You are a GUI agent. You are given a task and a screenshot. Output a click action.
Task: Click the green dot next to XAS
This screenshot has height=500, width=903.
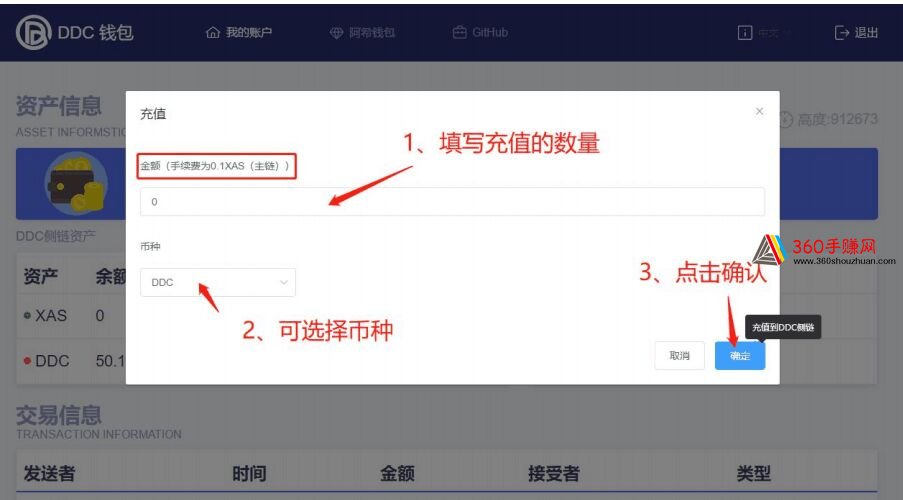coord(27,316)
